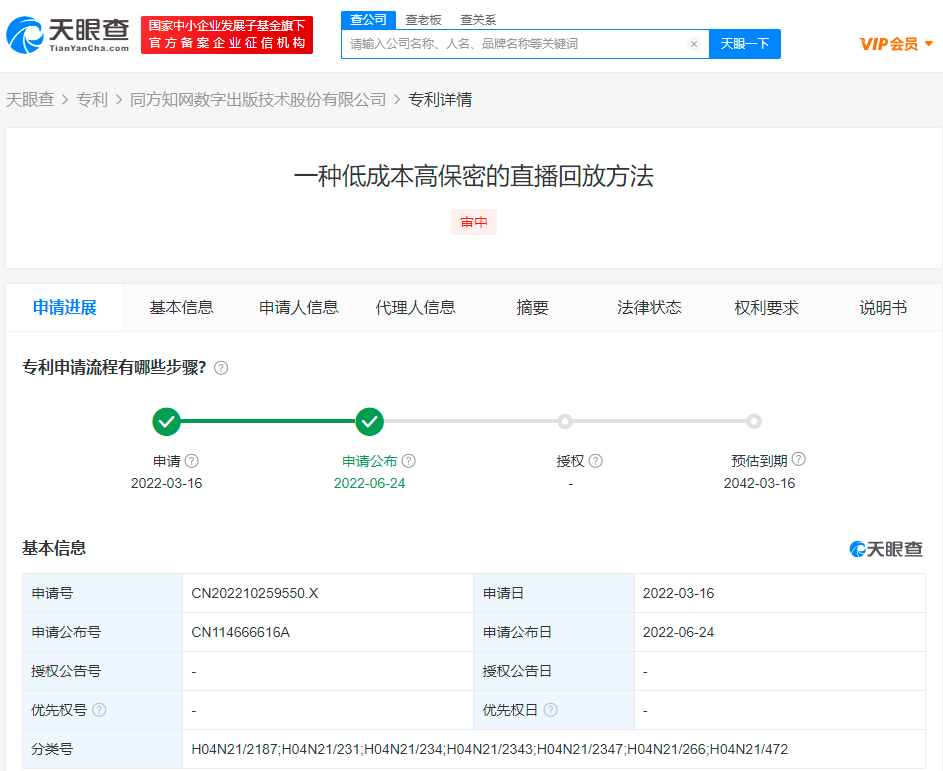
Task: Open the 申请进展 tab
Action: pyautogui.click(x=65, y=308)
